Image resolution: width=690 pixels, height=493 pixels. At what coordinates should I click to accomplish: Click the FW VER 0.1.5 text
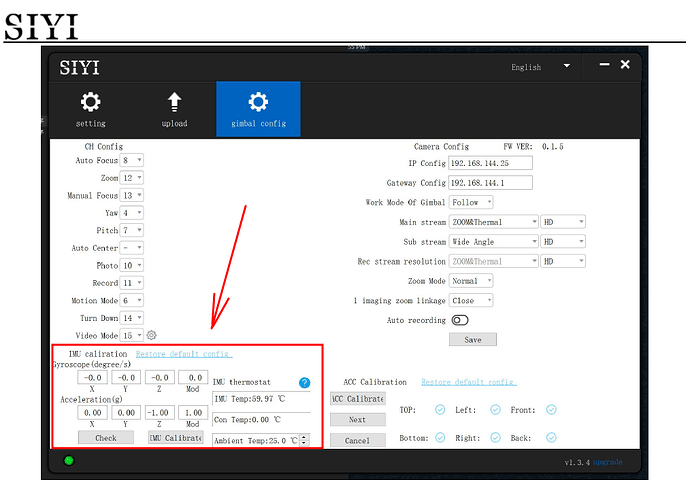point(533,147)
